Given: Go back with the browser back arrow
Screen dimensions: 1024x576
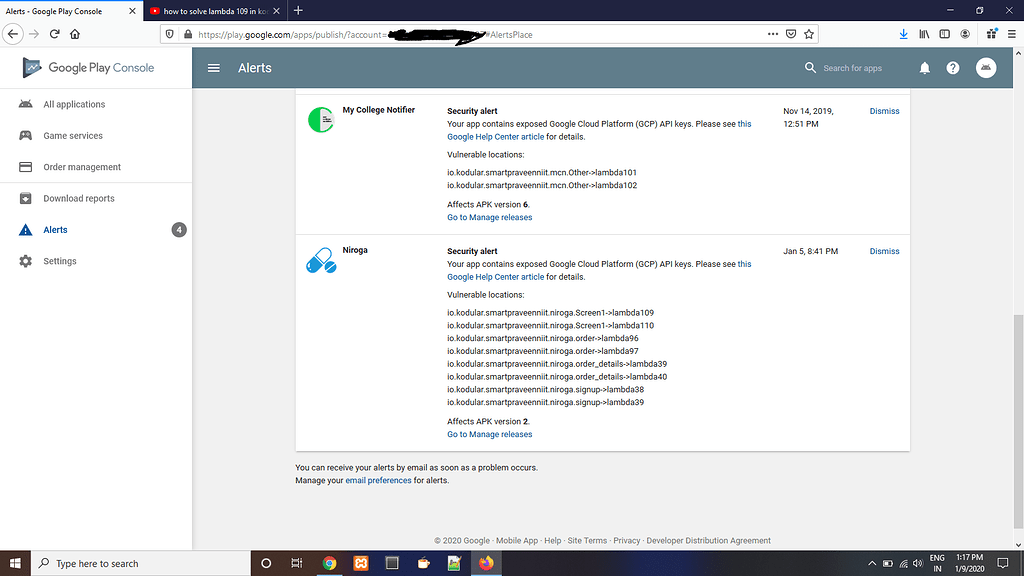Looking at the screenshot, I should [x=13, y=34].
